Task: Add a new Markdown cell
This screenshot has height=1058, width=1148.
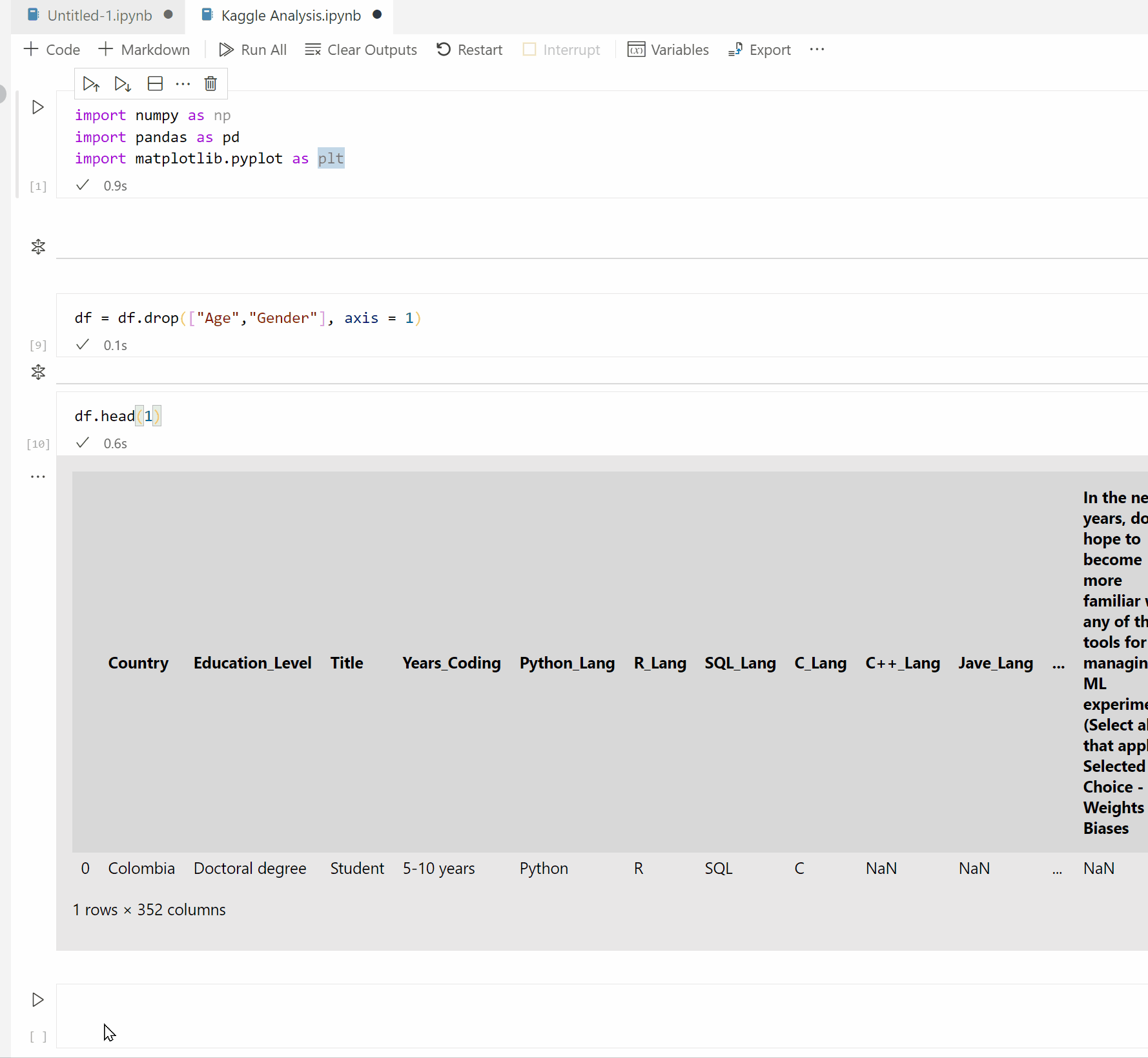Action: [x=143, y=50]
